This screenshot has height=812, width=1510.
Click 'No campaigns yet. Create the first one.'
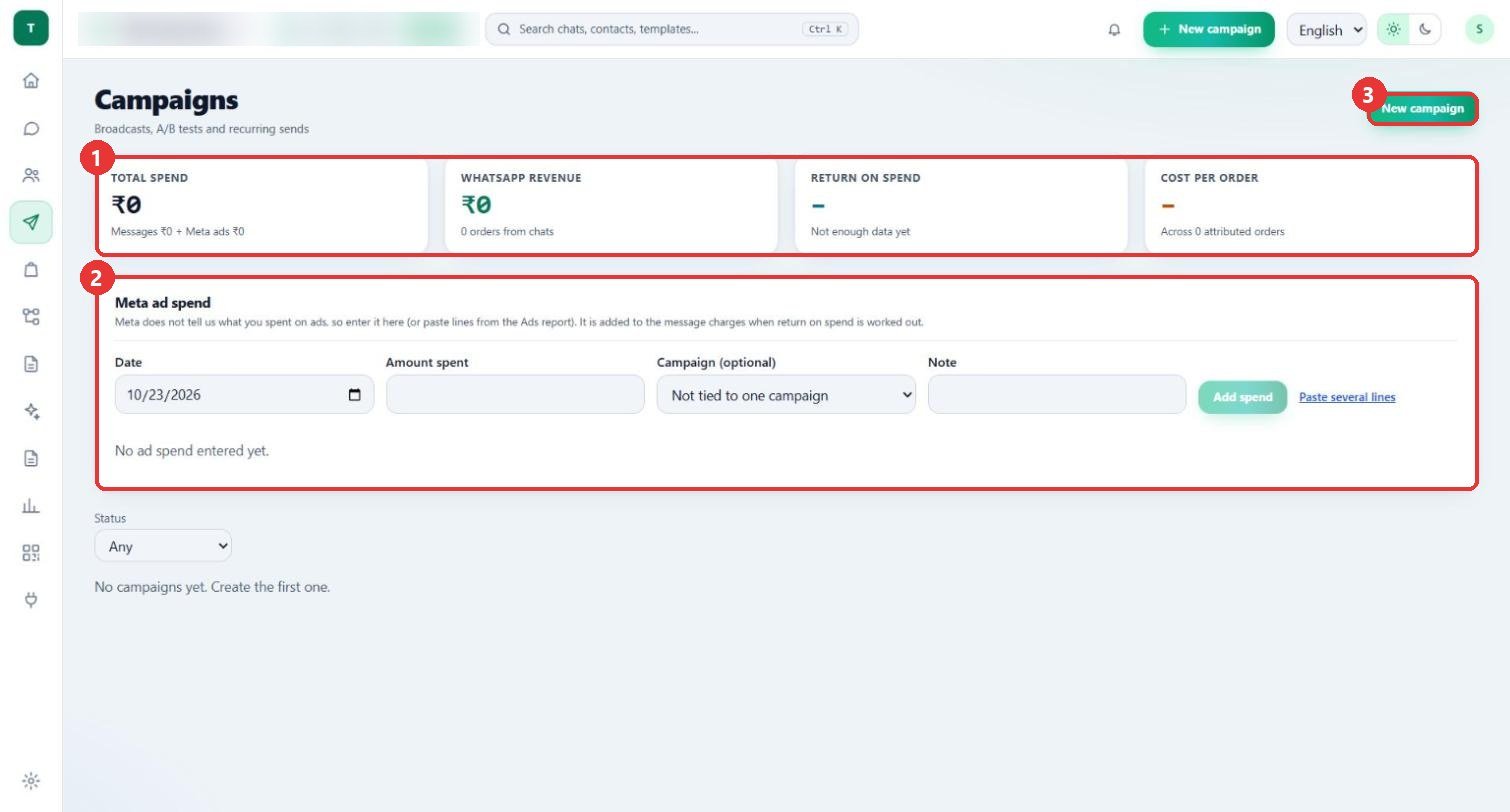pos(212,587)
